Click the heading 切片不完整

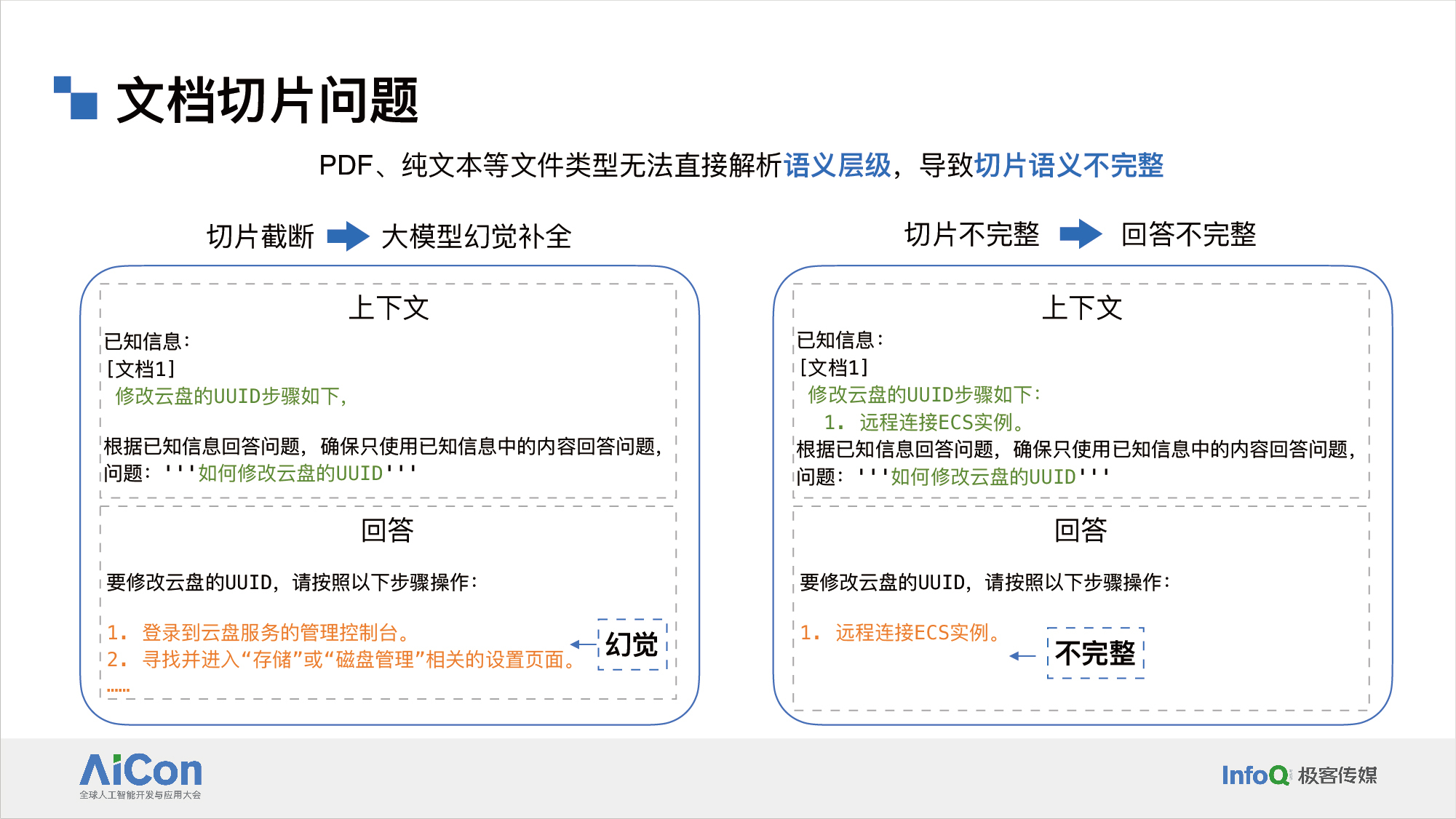point(971,234)
